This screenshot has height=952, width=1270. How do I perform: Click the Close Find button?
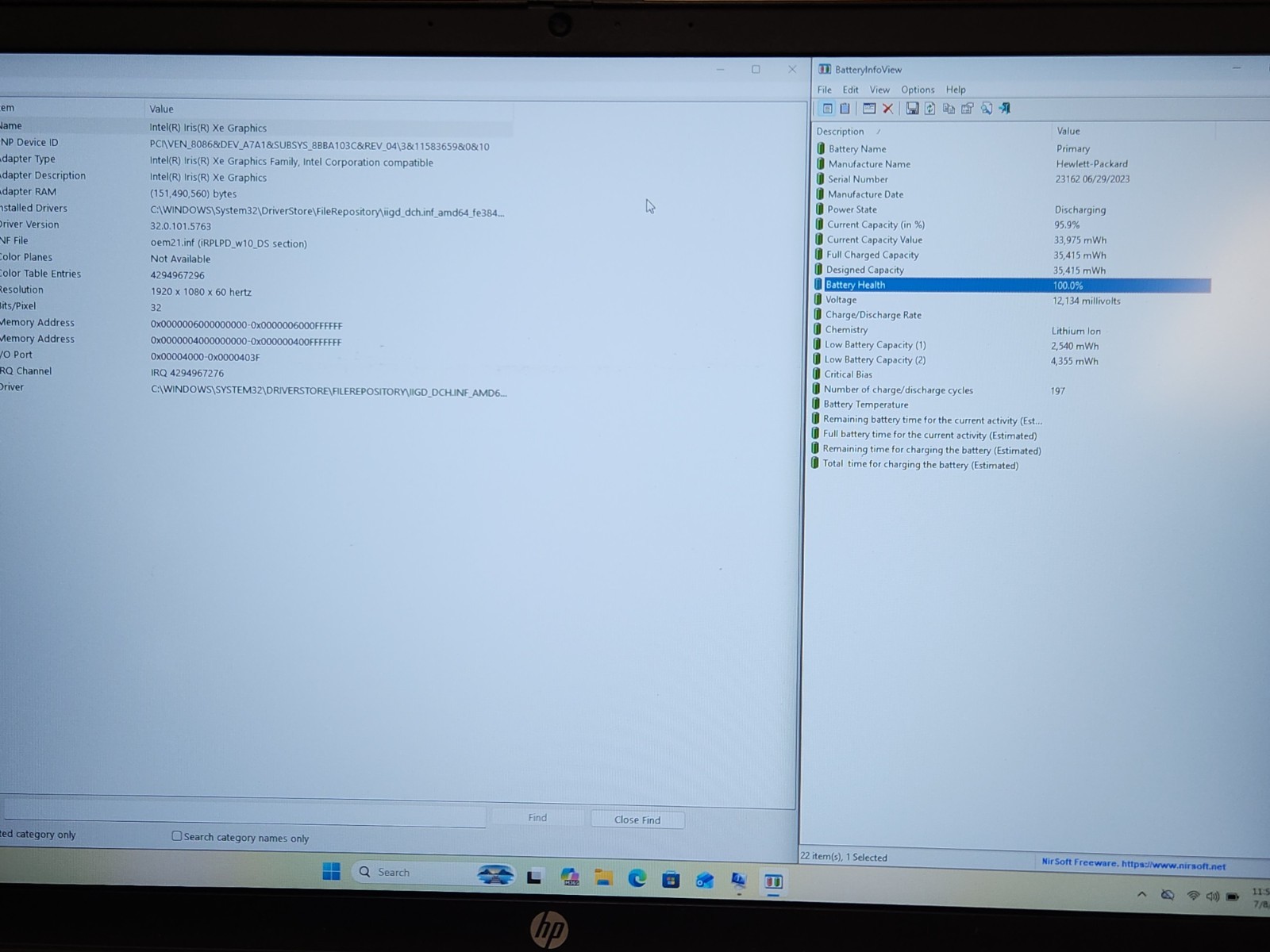pyautogui.click(x=637, y=820)
